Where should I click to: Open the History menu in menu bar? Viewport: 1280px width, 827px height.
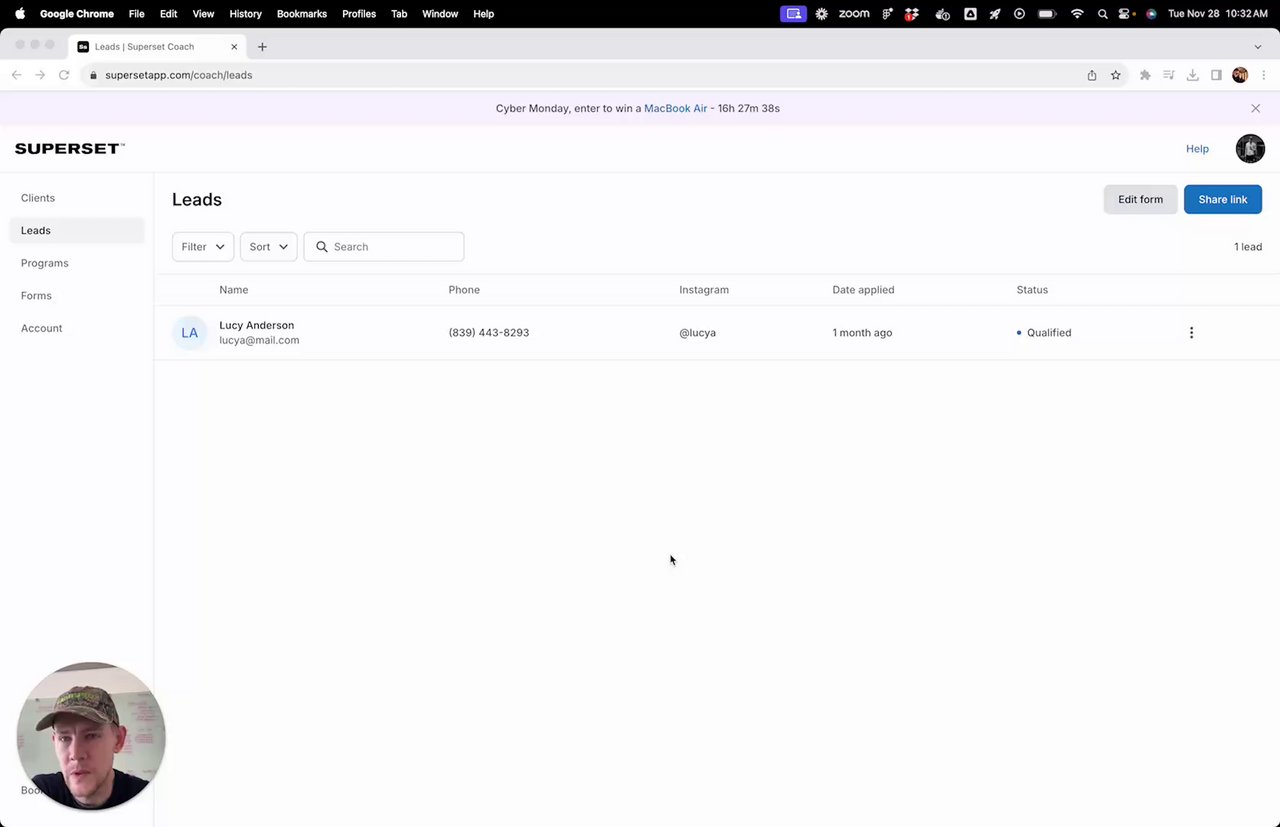pyautogui.click(x=245, y=14)
